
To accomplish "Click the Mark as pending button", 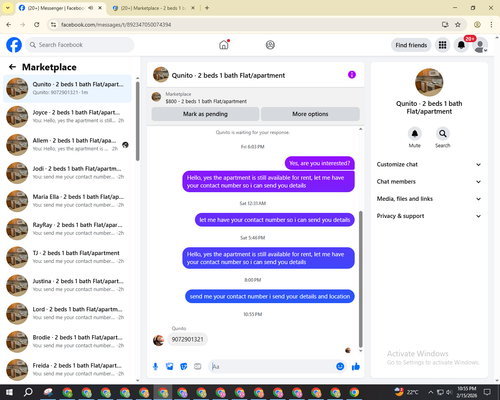I will click(205, 114).
